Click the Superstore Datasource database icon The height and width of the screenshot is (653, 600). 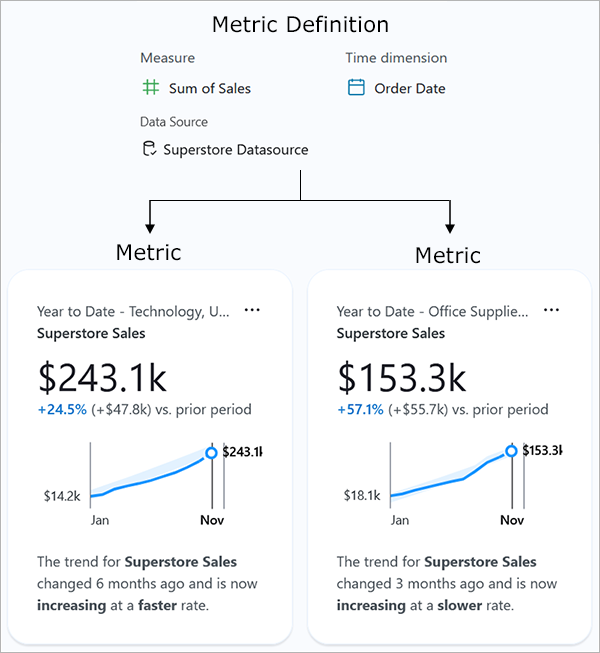click(149, 150)
